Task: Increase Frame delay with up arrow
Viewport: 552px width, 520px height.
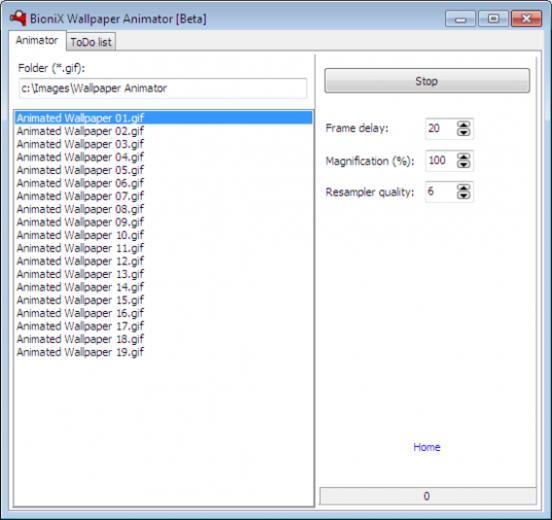Action: pyautogui.click(x=463, y=125)
